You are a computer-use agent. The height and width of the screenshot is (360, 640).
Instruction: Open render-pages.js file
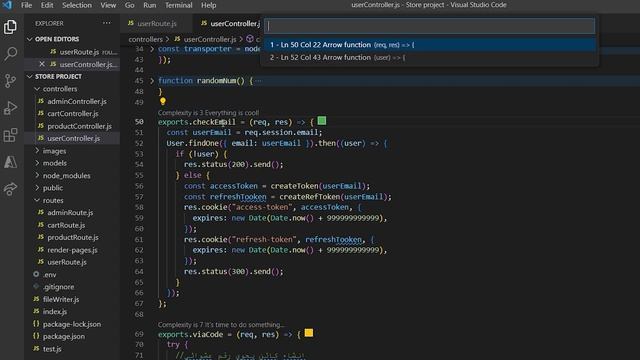[x=72, y=250]
